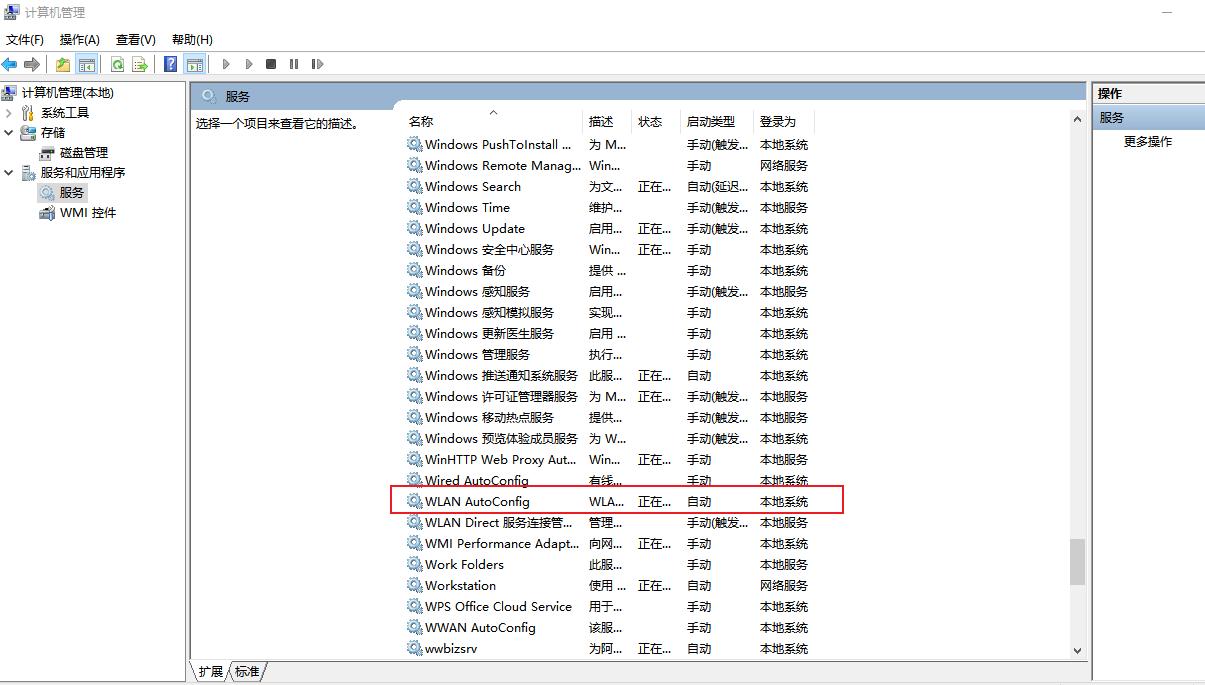Click the pause service icon

click(293, 63)
